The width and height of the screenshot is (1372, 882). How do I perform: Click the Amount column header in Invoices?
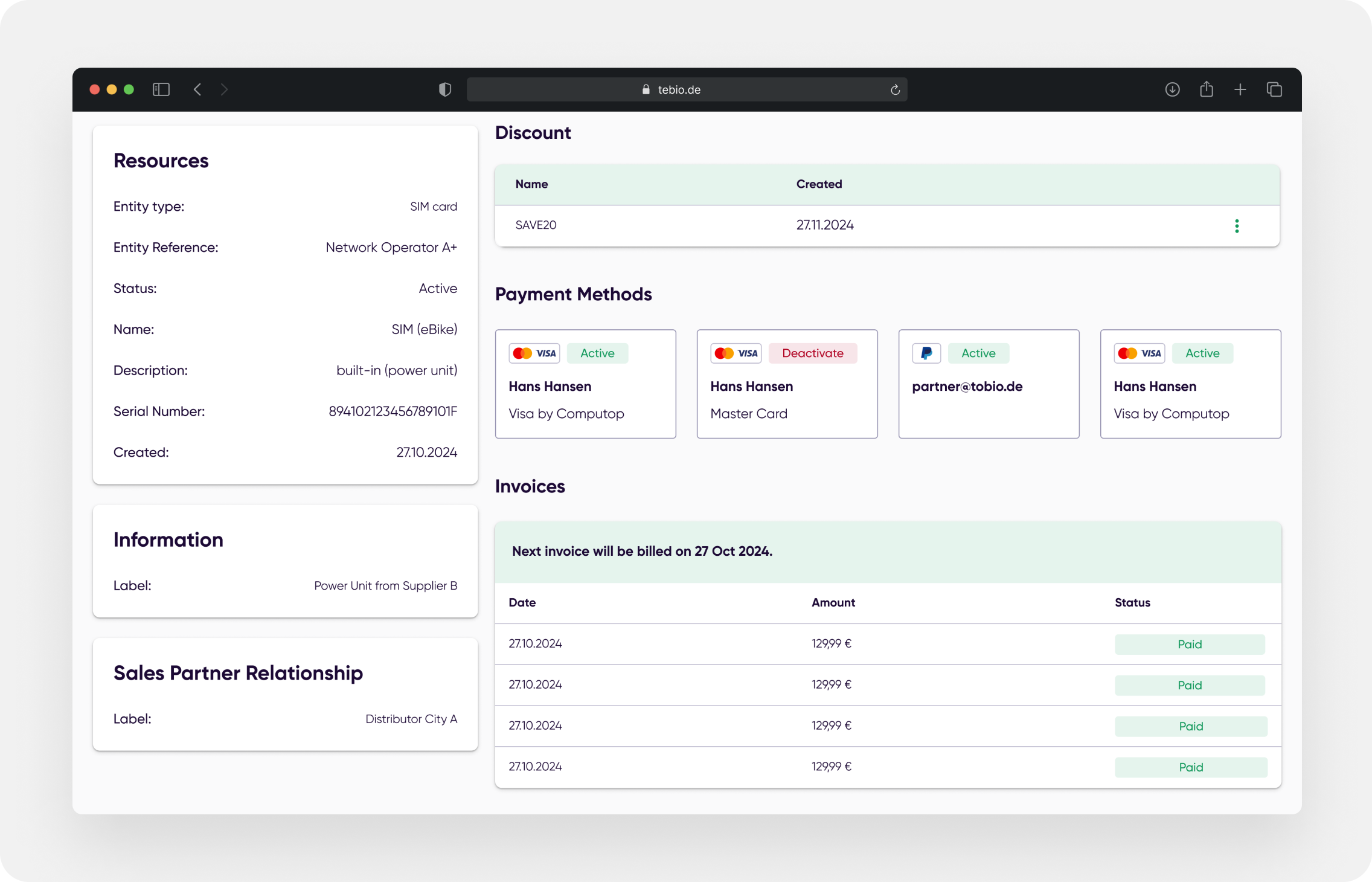833,603
